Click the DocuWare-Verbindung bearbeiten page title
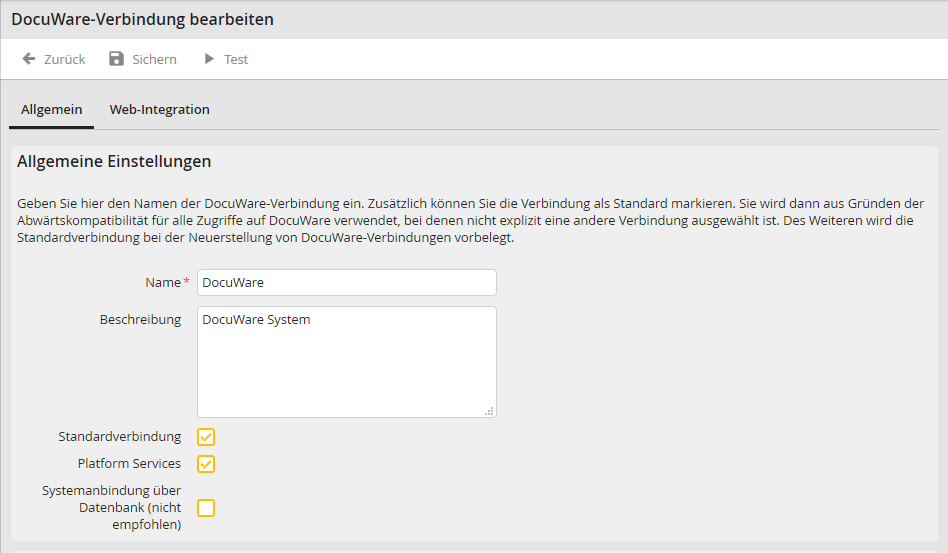Screen dimensions: 948x553 142,19
